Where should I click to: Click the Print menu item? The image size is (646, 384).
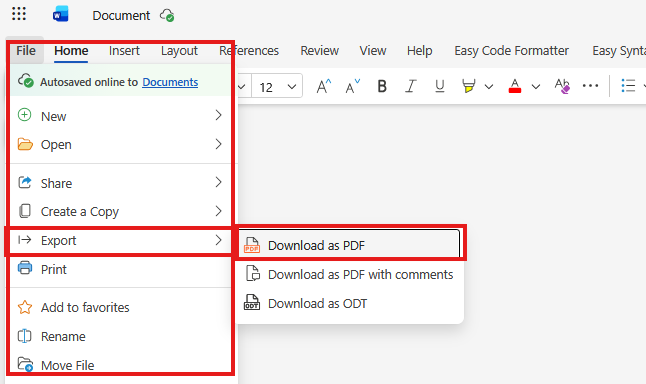point(120,269)
